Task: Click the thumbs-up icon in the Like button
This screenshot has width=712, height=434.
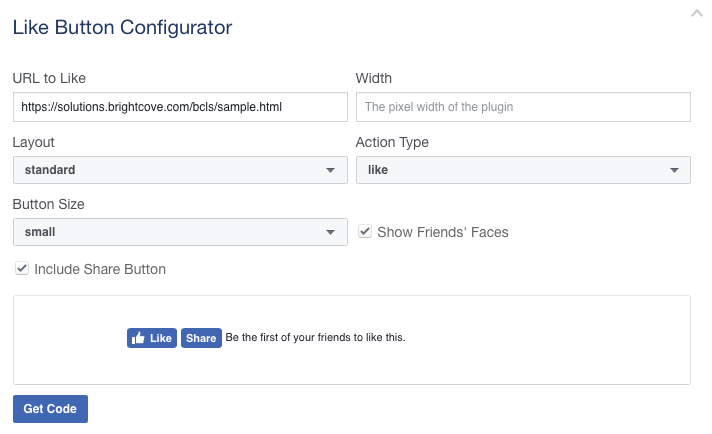Action: (x=138, y=338)
